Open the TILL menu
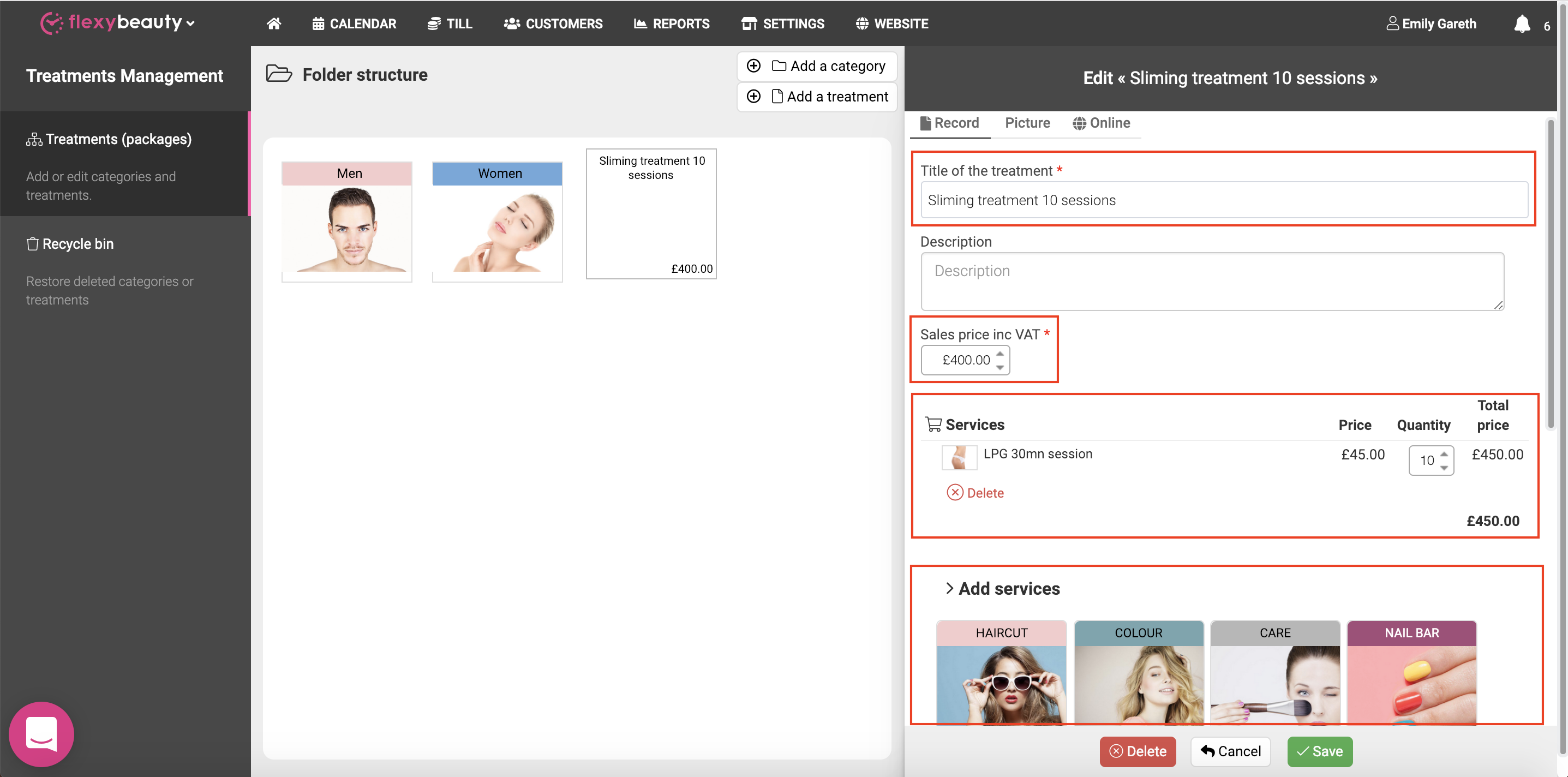Viewport: 1568px width, 777px height. tap(450, 24)
